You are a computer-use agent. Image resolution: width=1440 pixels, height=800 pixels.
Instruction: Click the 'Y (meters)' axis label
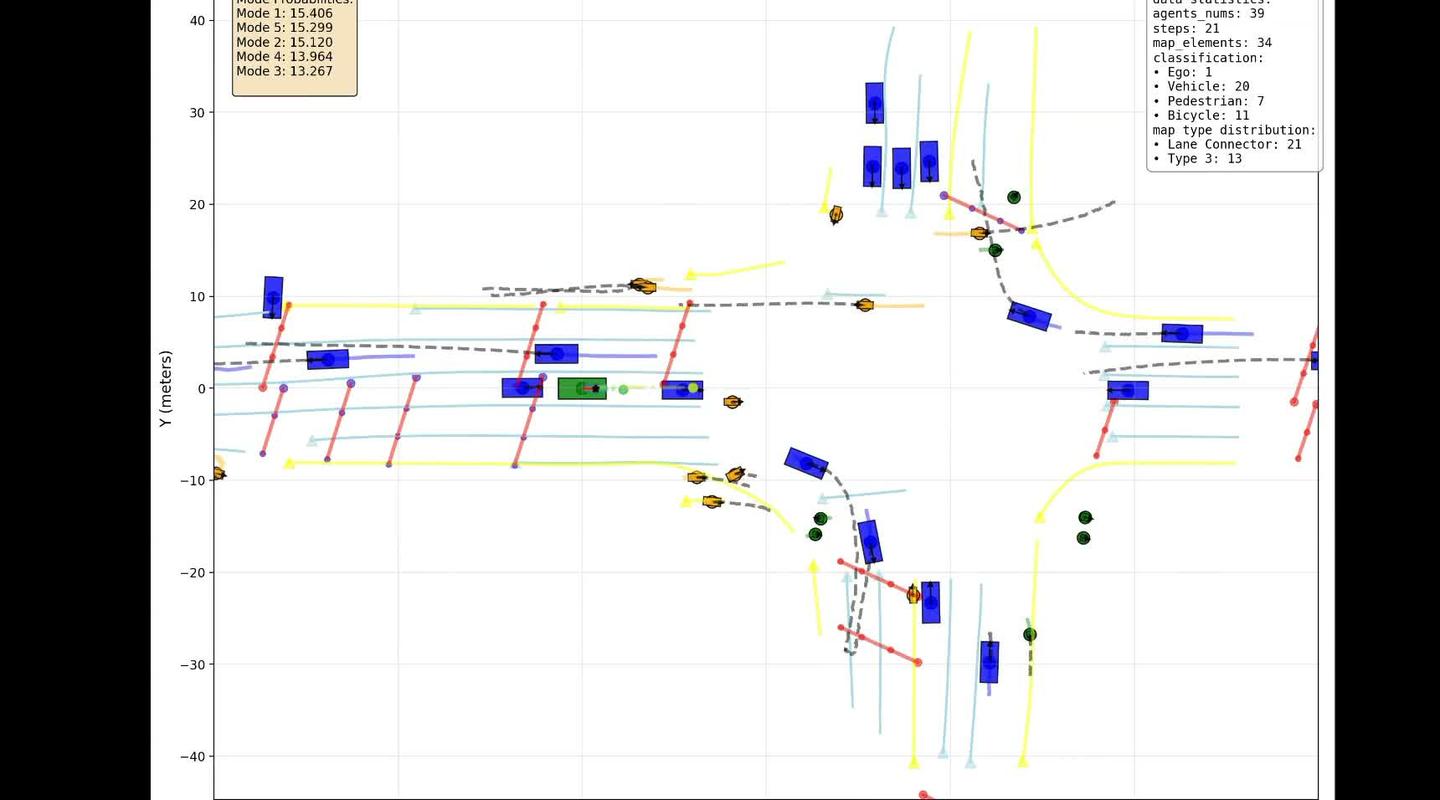166,390
